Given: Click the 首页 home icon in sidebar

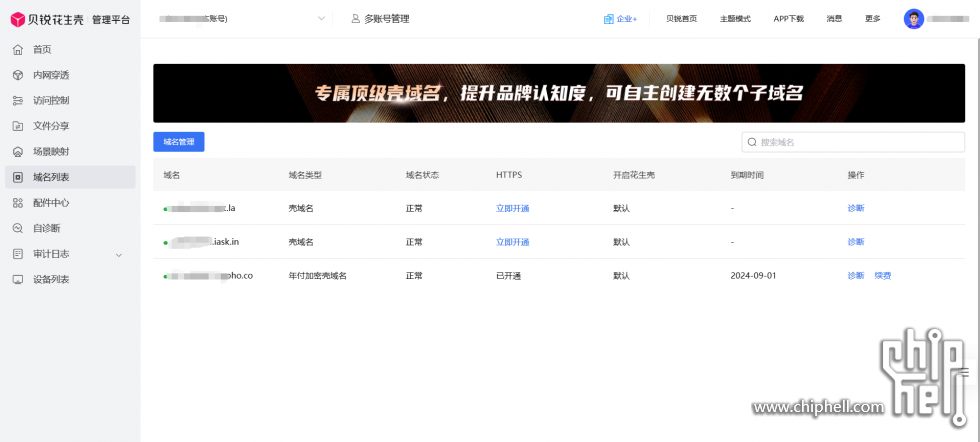Looking at the screenshot, I should coord(18,49).
